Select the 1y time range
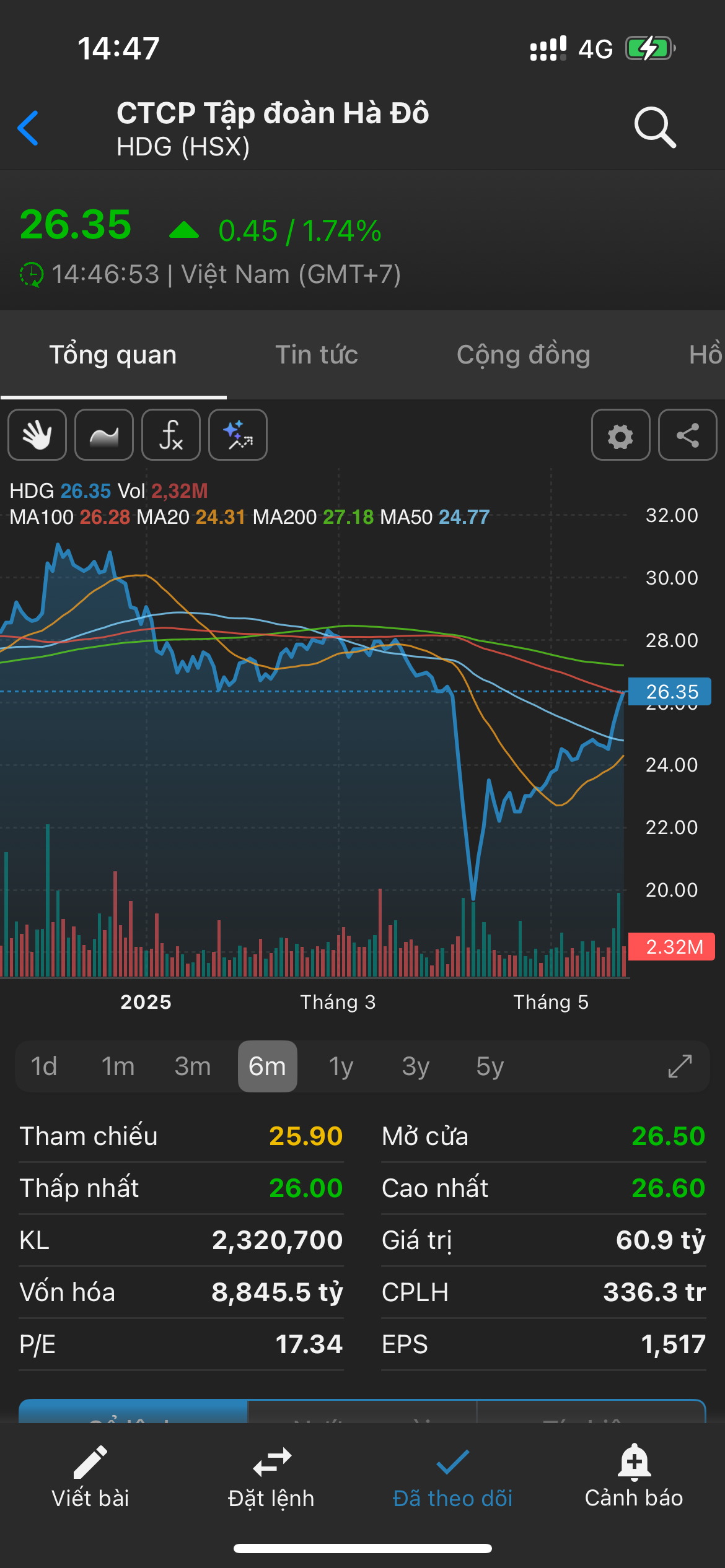Viewport: 725px width, 1568px height. pos(341,1066)
